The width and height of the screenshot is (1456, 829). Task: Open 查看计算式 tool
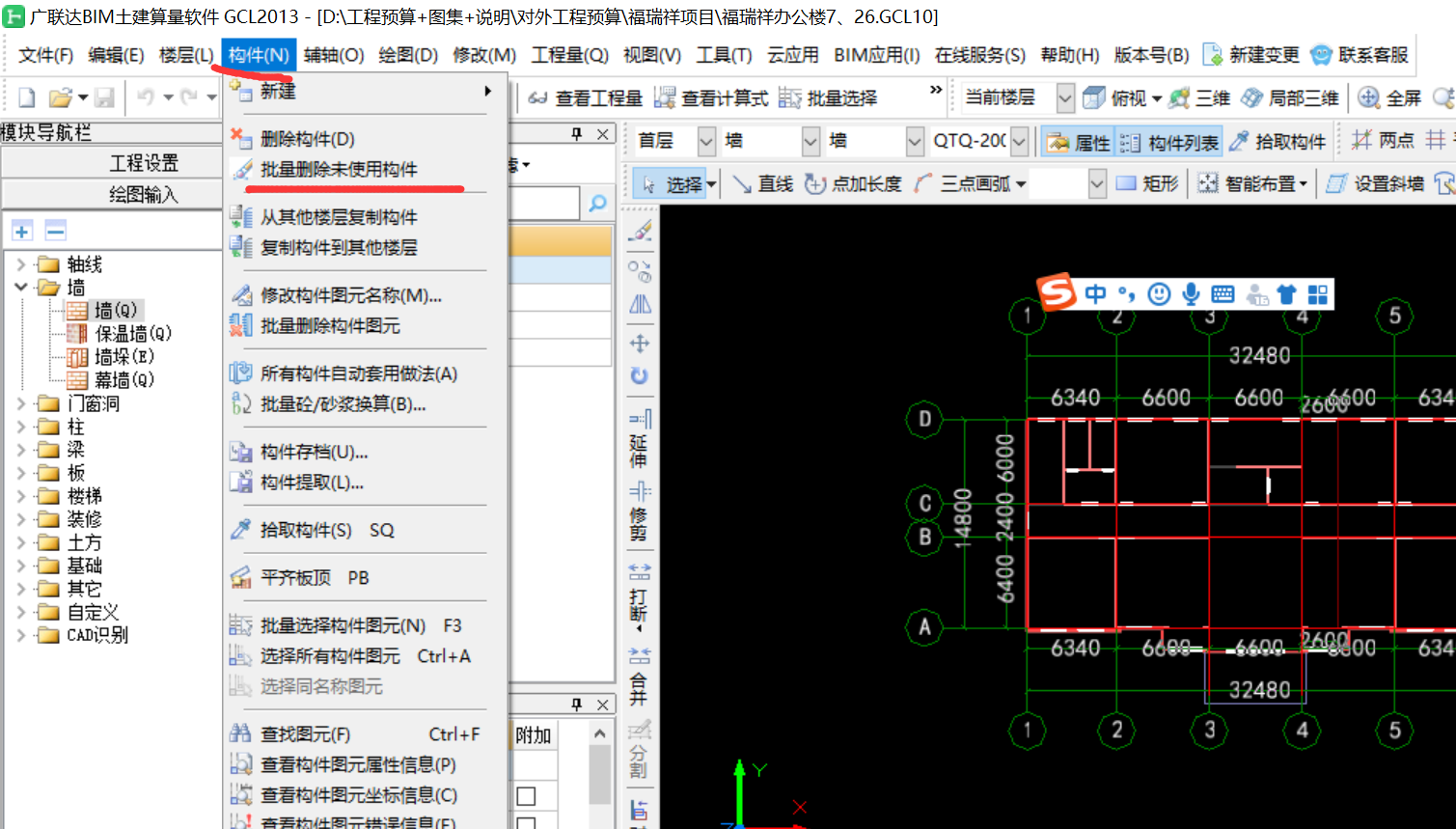711,97
